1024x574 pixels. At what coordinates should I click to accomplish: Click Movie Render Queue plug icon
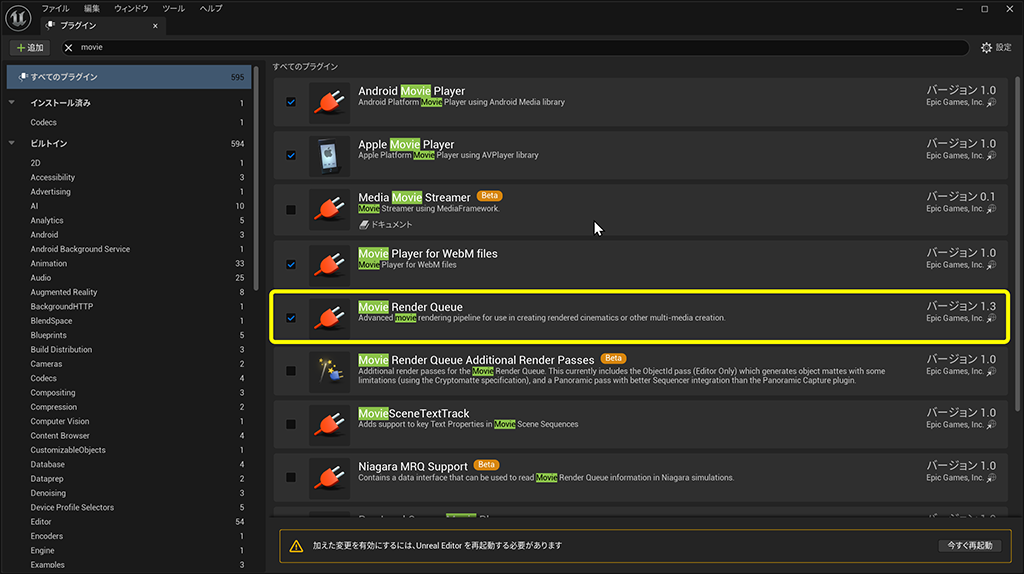coord(329,318)
